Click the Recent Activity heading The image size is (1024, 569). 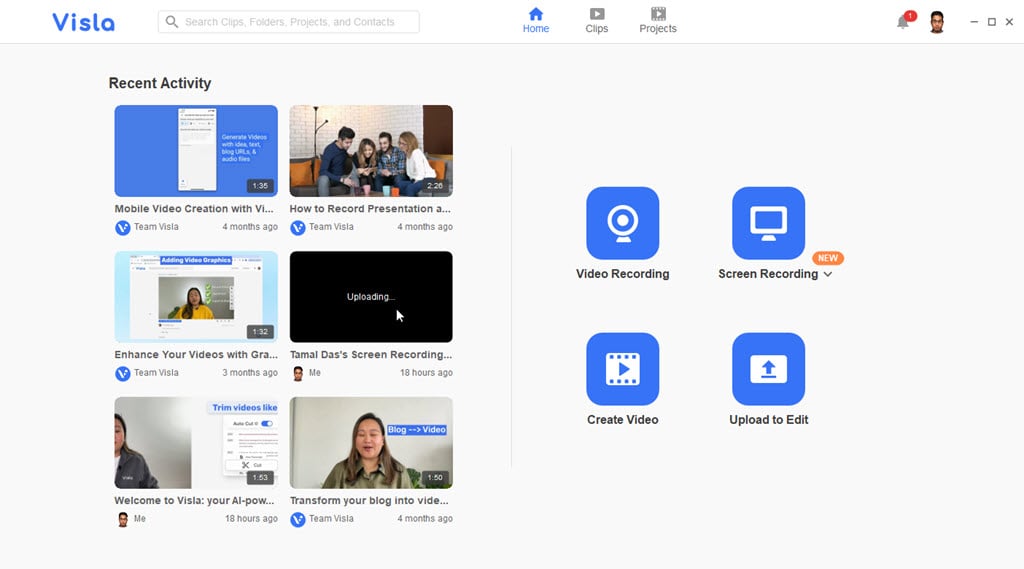pyautogui.click(x=160, y=84)
